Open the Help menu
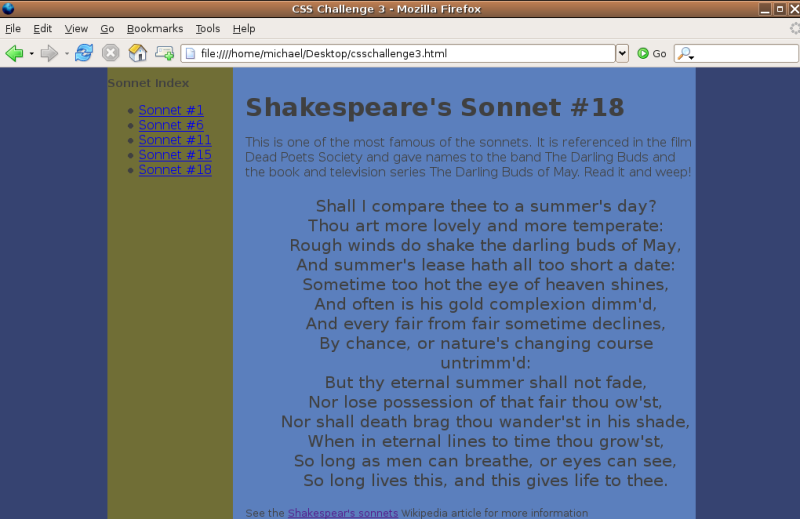 (244, 29)
